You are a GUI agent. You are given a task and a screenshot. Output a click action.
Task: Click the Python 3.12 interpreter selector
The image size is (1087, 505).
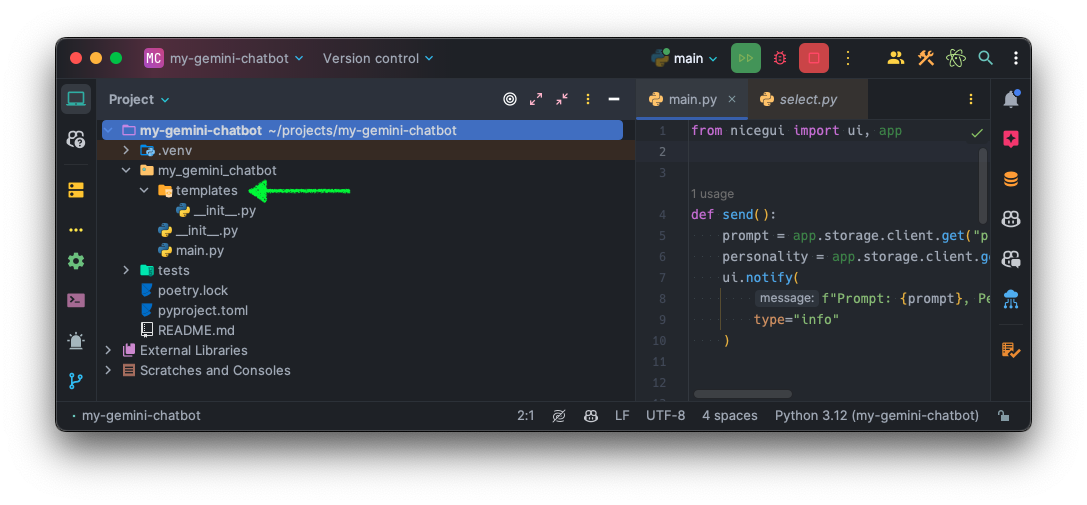[x=876, y=415]
